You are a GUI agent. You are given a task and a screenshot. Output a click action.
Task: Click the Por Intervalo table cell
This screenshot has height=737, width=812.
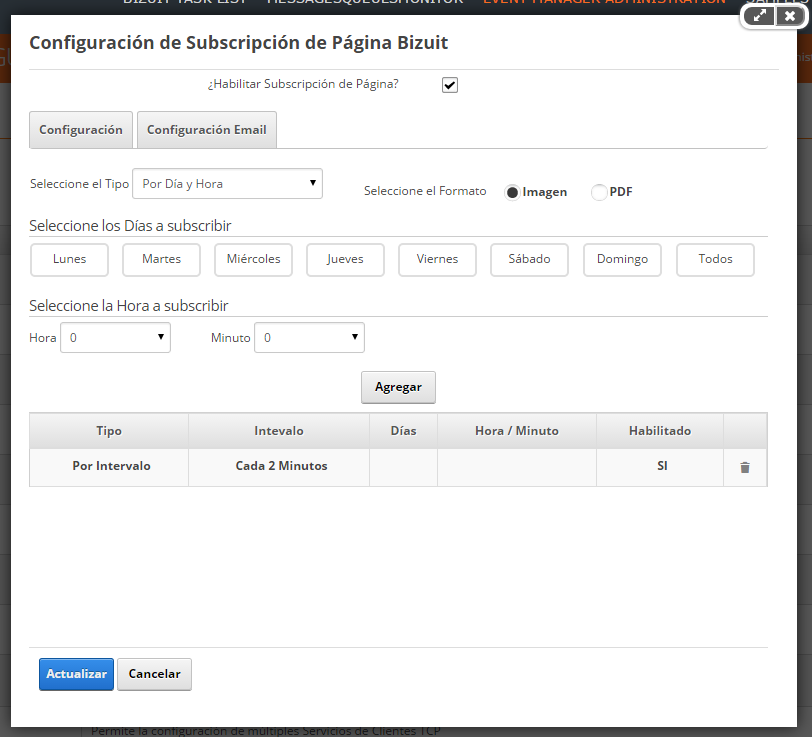coord(109,466)
